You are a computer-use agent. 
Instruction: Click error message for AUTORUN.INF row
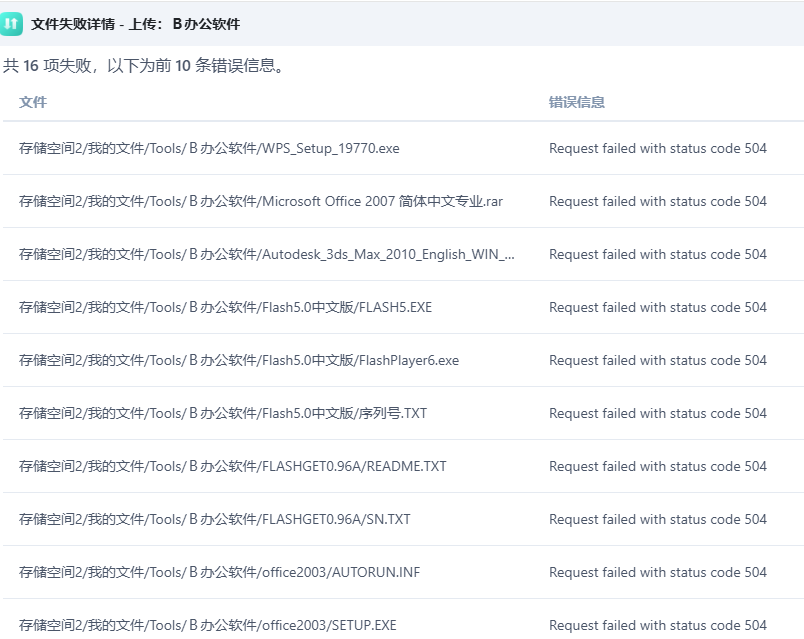[x=658, y=572]
